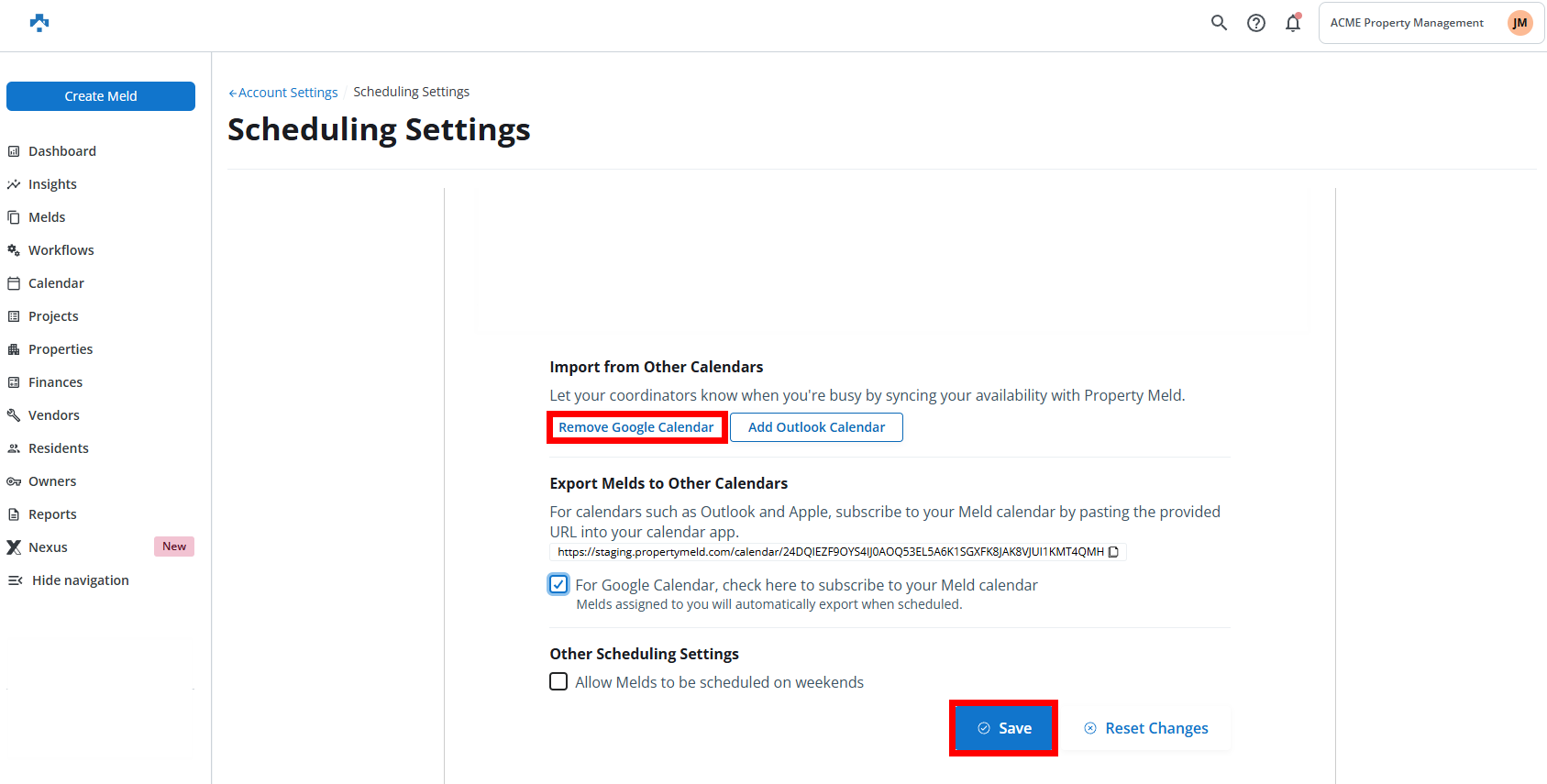Open the help question mark icon
The width and height of the screenshot is (1547, 784).
coord(1256,23)
